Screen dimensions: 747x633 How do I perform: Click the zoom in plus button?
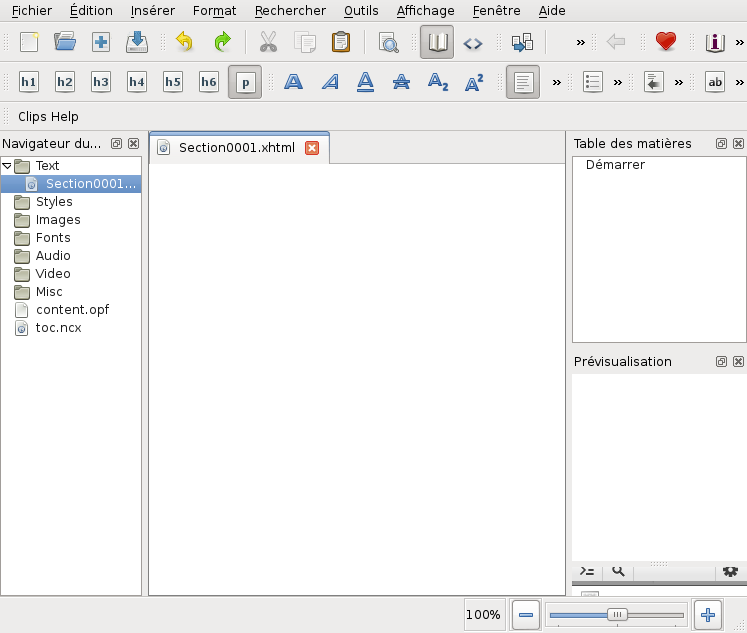coord(707,615)
